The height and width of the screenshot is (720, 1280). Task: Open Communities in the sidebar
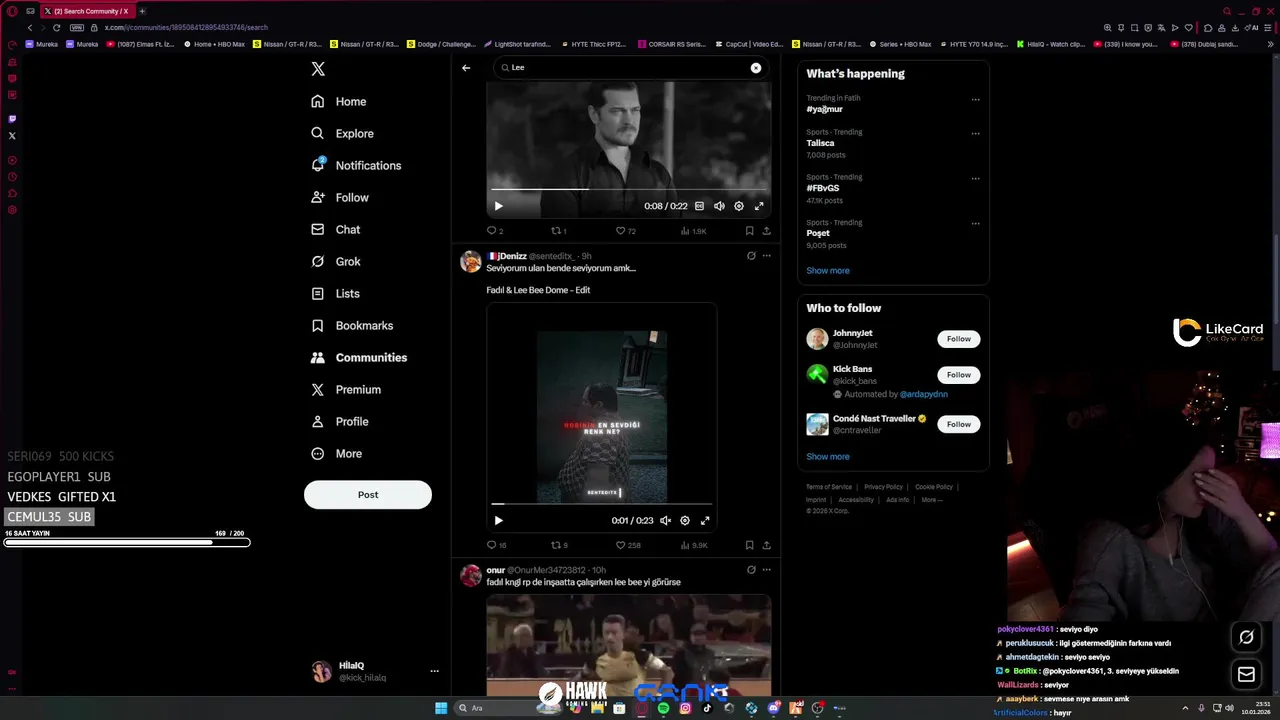pos(359,357)
